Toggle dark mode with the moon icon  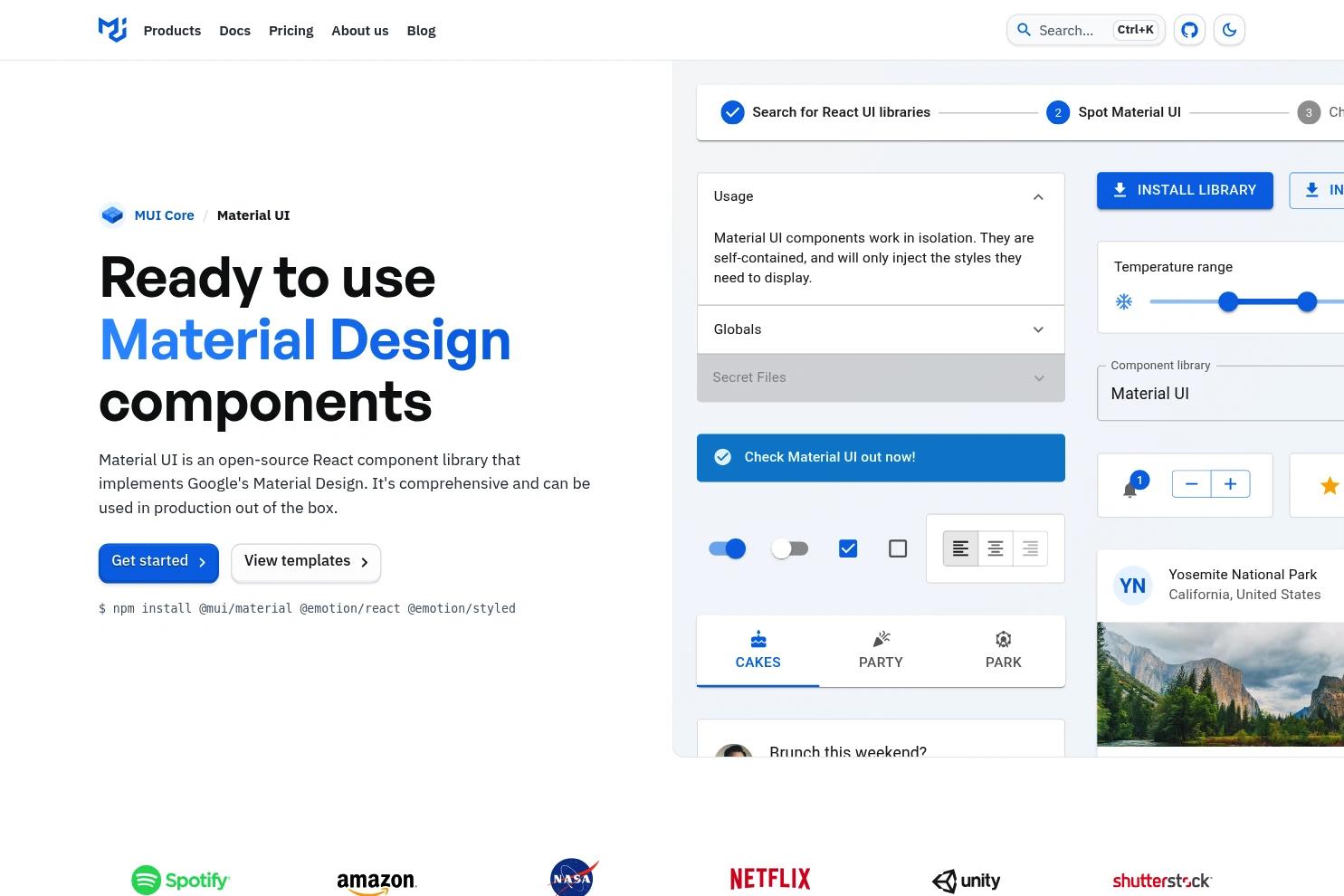click(x=1229, y=30)
